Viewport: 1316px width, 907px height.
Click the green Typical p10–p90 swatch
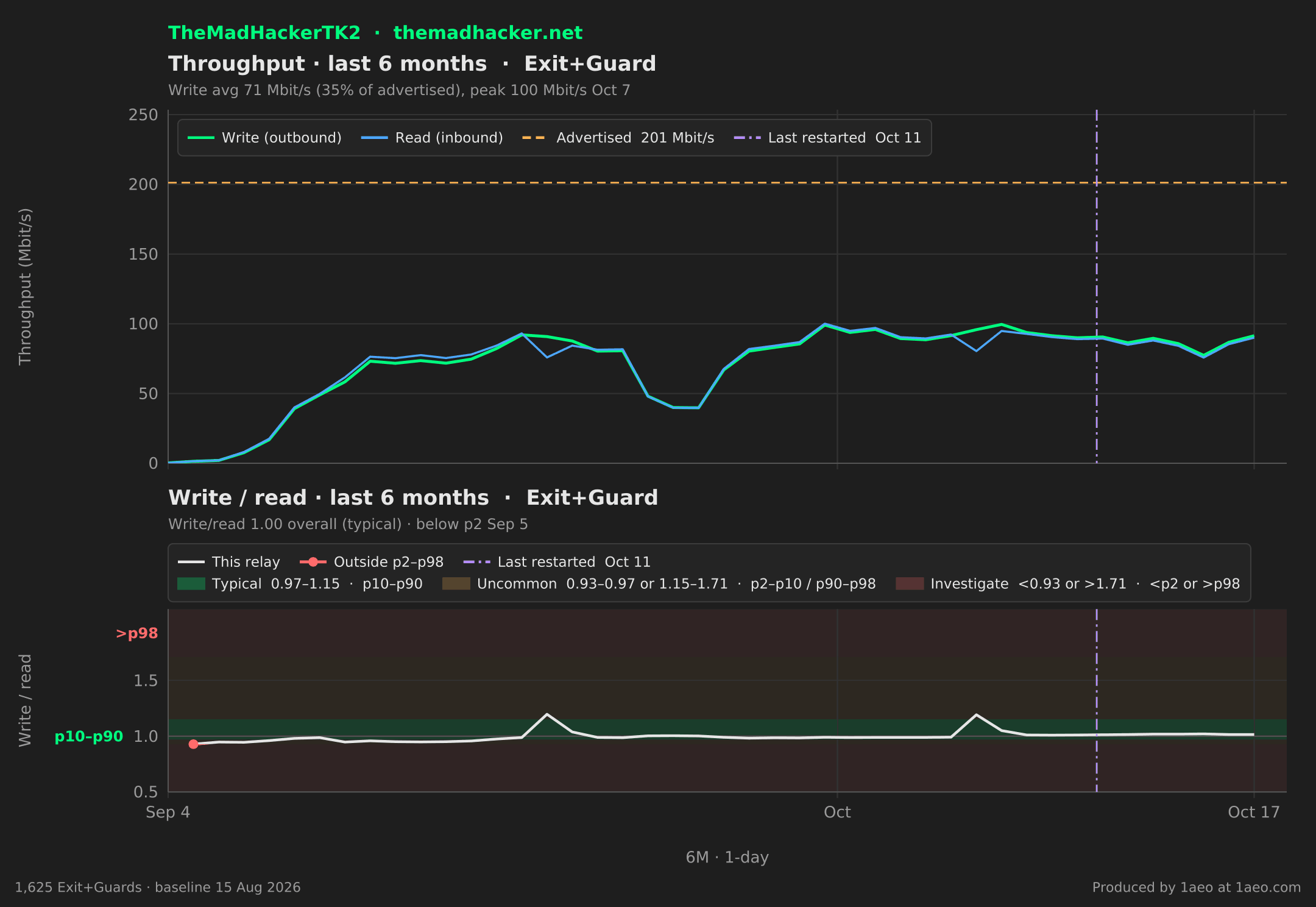click(x=191, y=584)
